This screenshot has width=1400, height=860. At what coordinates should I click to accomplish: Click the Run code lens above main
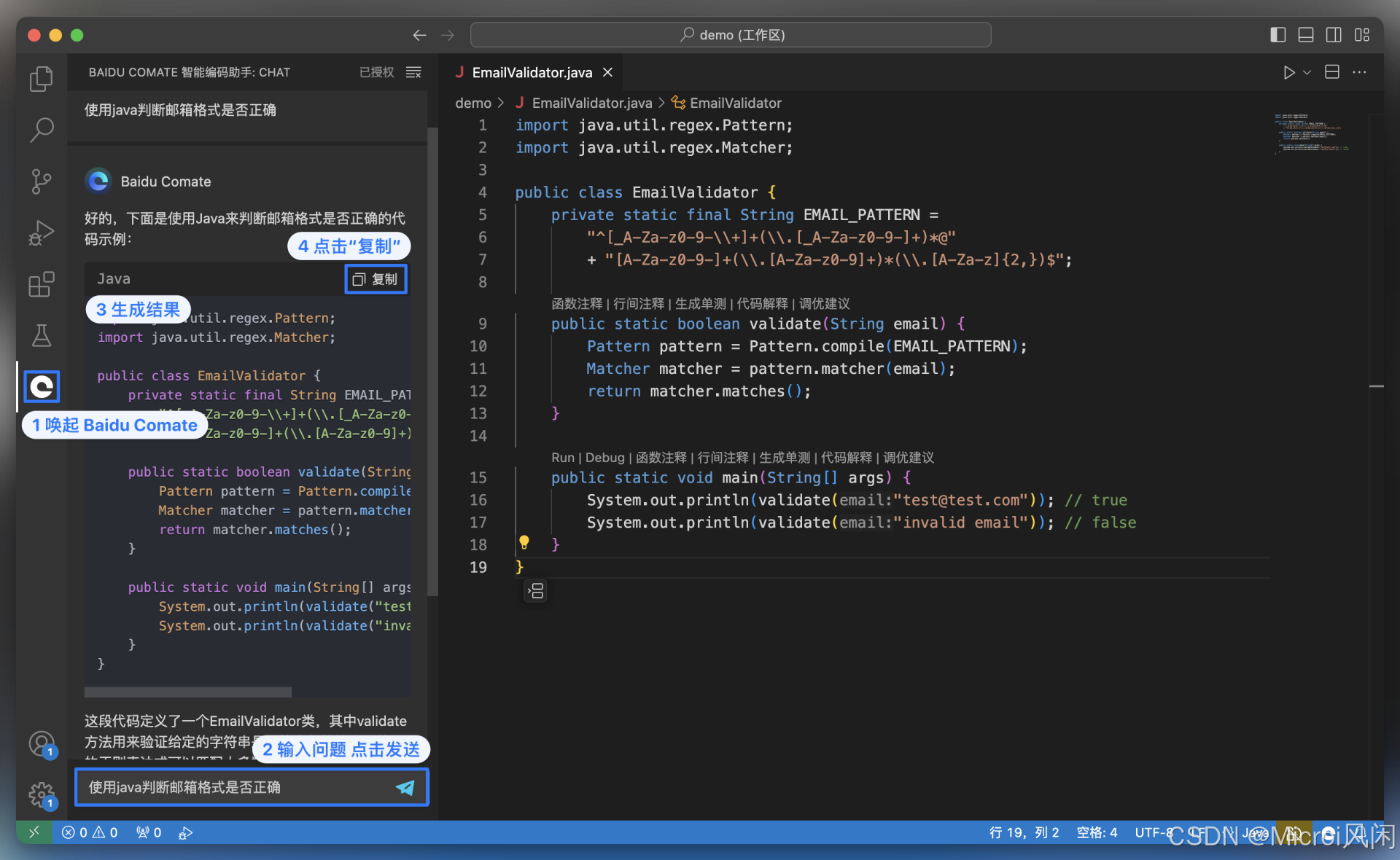tap(562, 457)
